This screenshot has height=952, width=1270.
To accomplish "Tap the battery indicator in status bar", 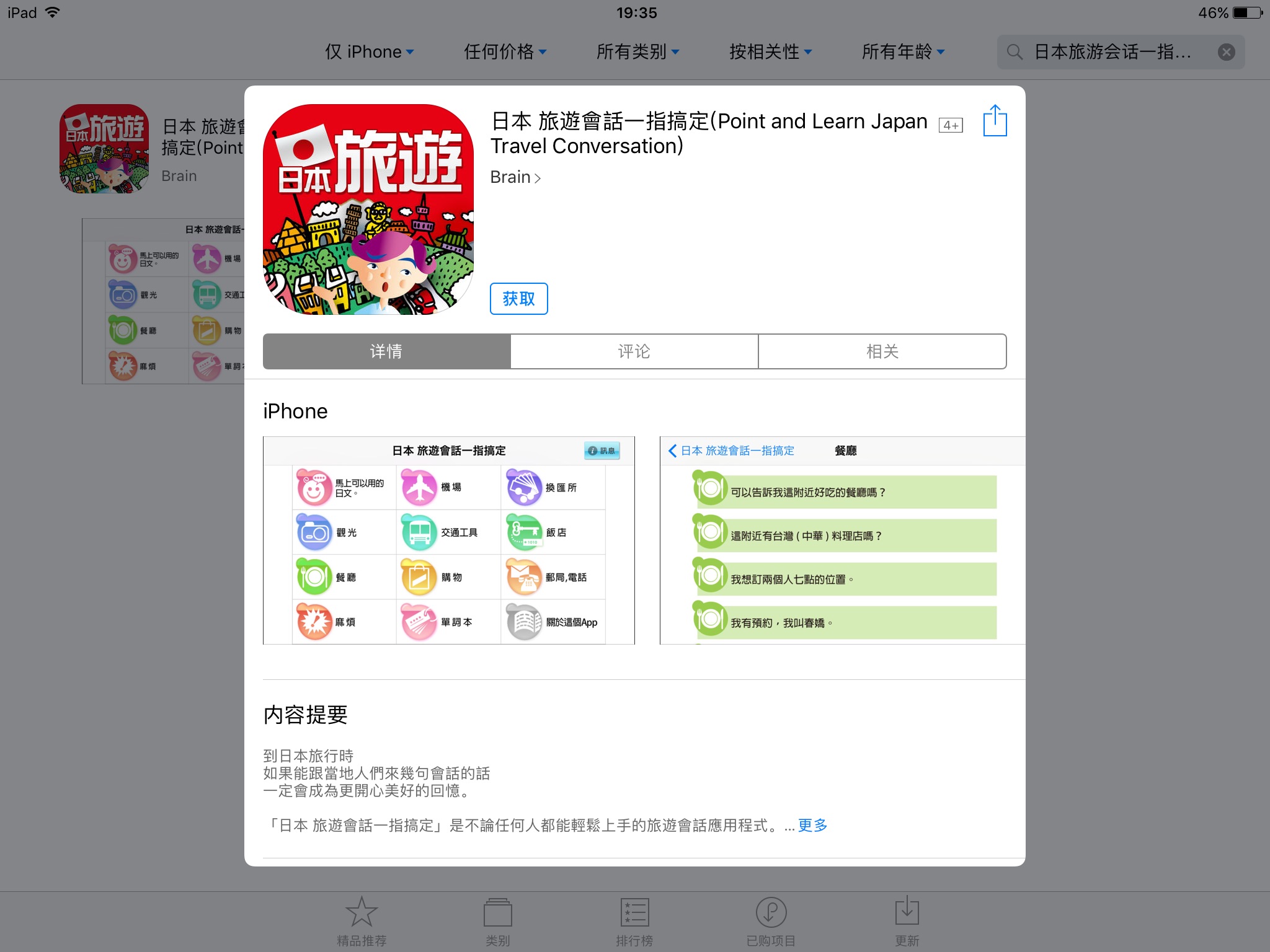I will 1248,12.
